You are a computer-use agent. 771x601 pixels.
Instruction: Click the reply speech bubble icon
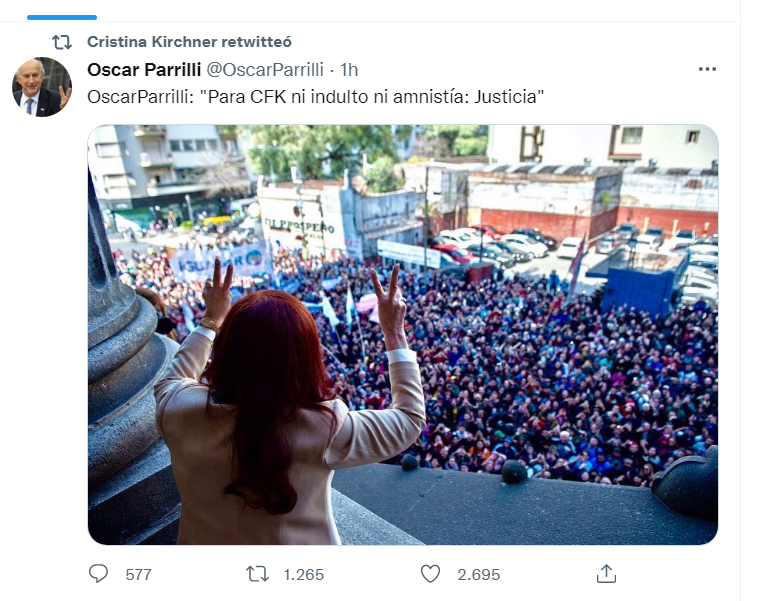point(98,573)
